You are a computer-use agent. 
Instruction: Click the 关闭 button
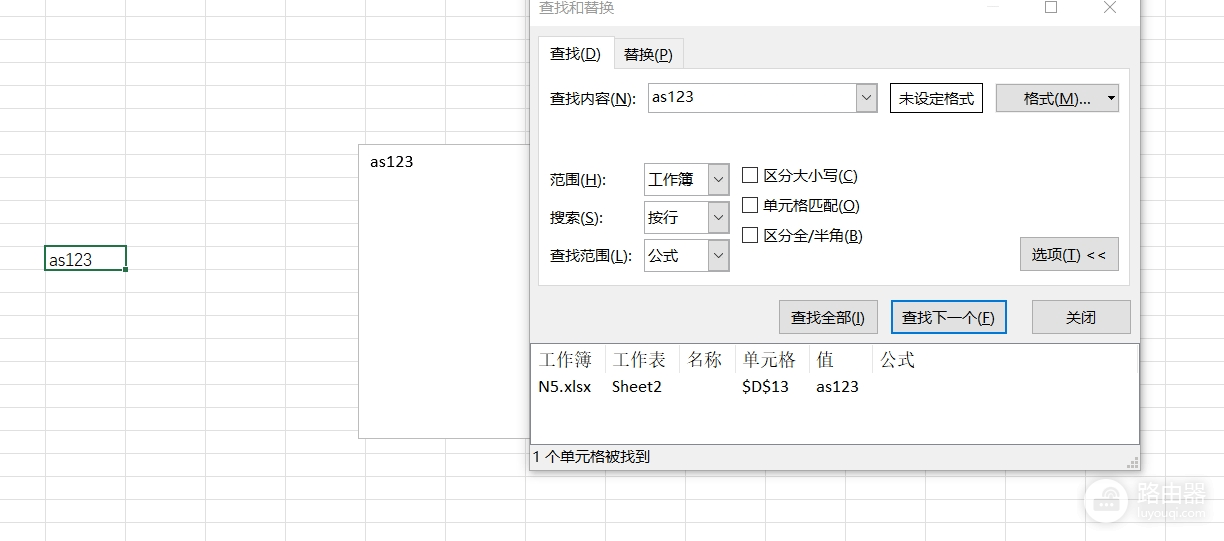click(1081, 317)
